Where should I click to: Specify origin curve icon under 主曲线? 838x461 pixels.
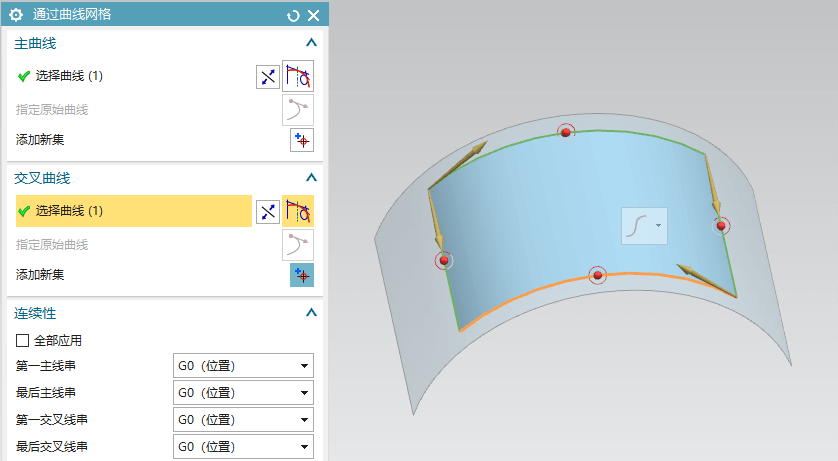pos(298,110)
